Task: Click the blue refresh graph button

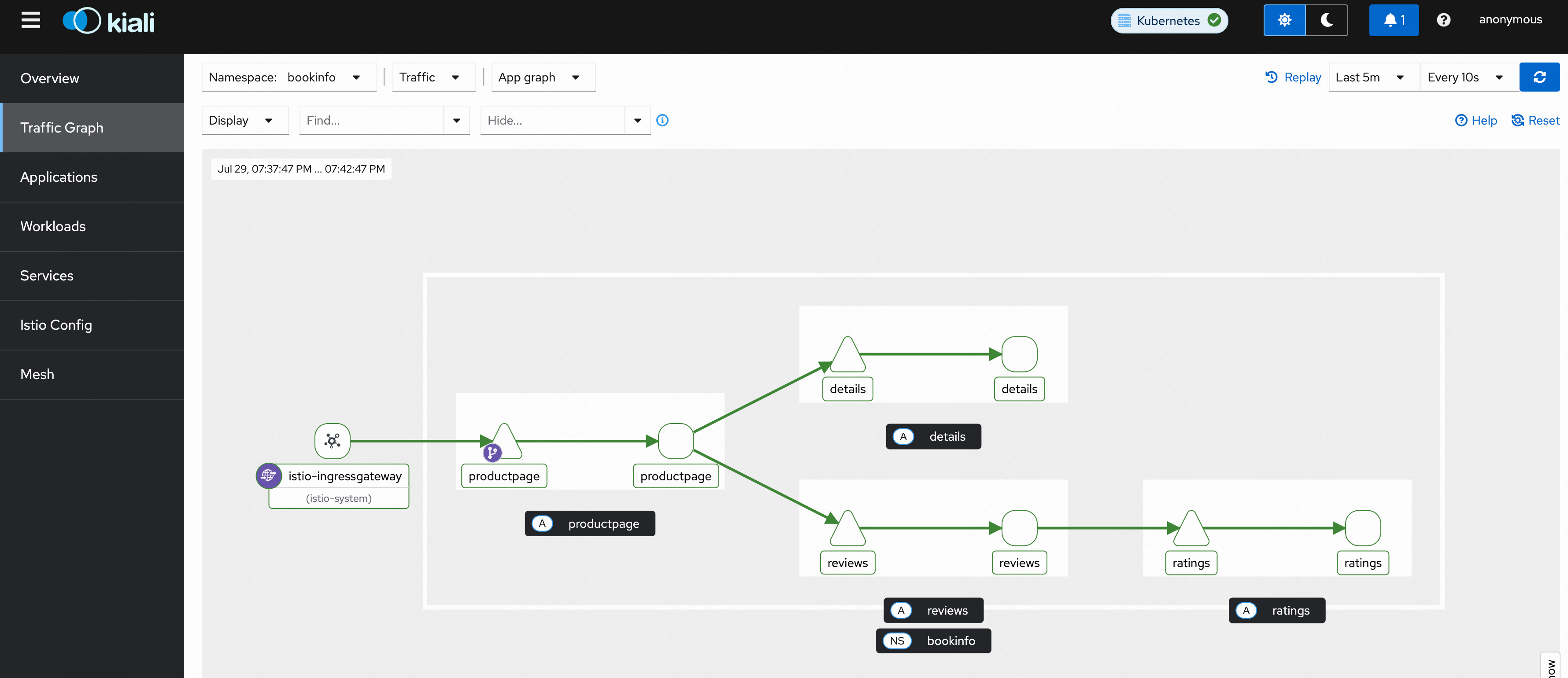Action: 1539,77
